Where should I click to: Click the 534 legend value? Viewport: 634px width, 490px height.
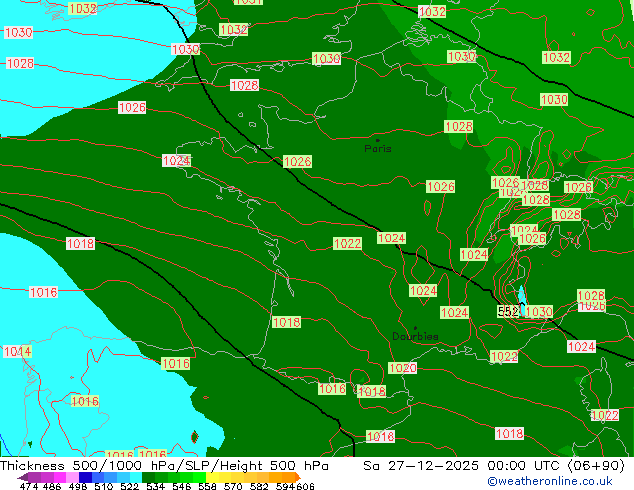[x=155, y=486]
